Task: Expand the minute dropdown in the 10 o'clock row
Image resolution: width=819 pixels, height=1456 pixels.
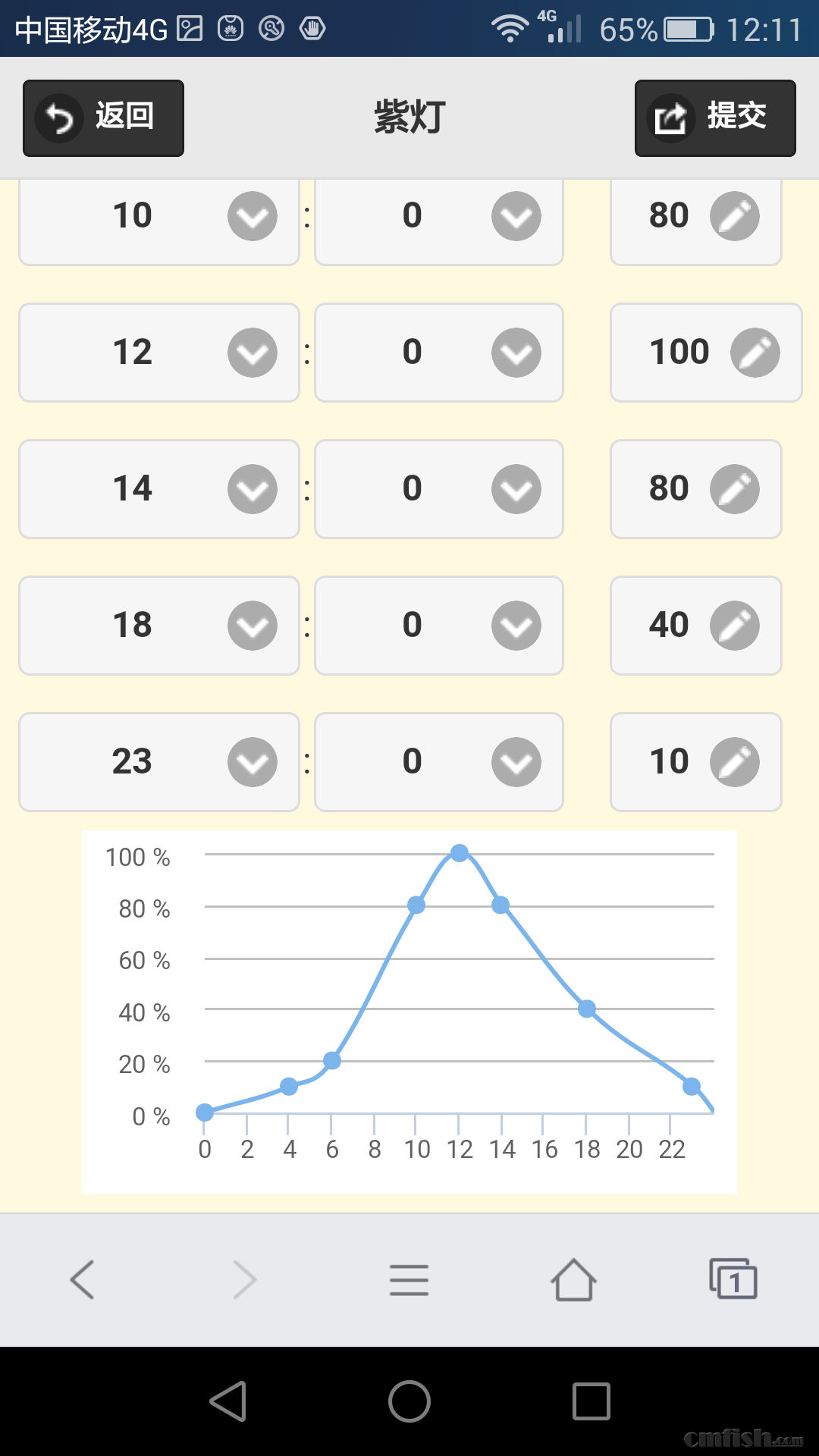Action: tap(516, 216)
